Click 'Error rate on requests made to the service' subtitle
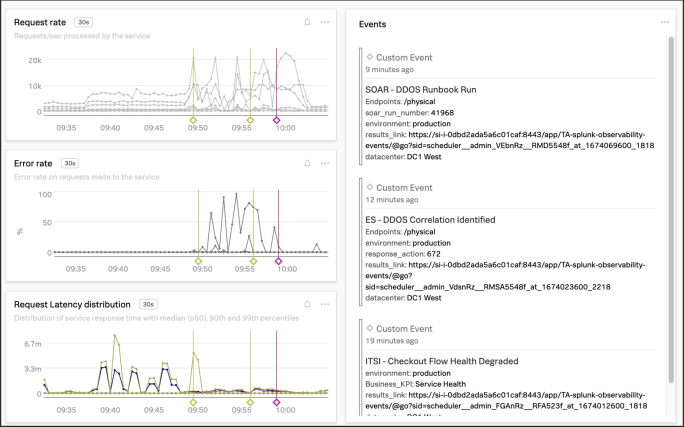Screen dimensions: 684x427 pos(87,177)
